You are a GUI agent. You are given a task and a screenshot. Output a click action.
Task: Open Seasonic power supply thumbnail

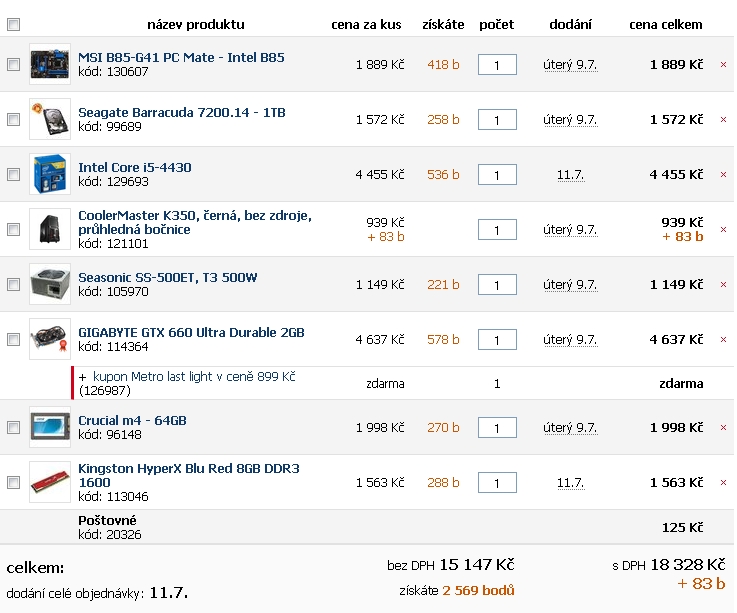click(50, 284)
